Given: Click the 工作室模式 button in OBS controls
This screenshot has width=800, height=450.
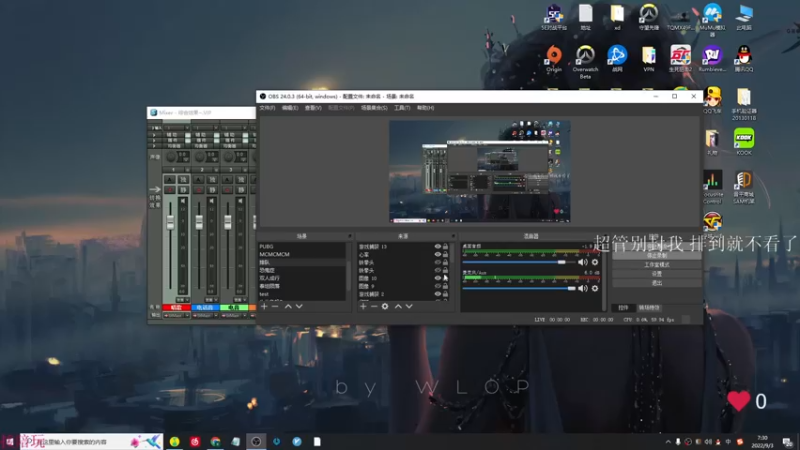Looking at the screenshot, I should pos(657,265).
